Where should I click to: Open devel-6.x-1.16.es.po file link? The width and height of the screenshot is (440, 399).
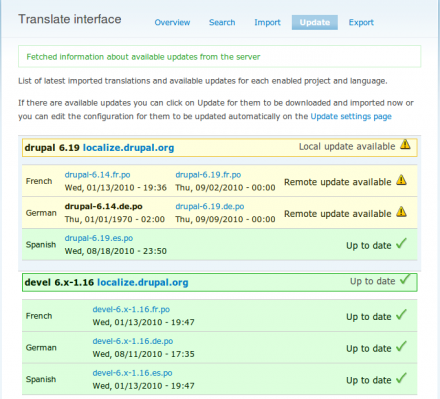[132, 373]
